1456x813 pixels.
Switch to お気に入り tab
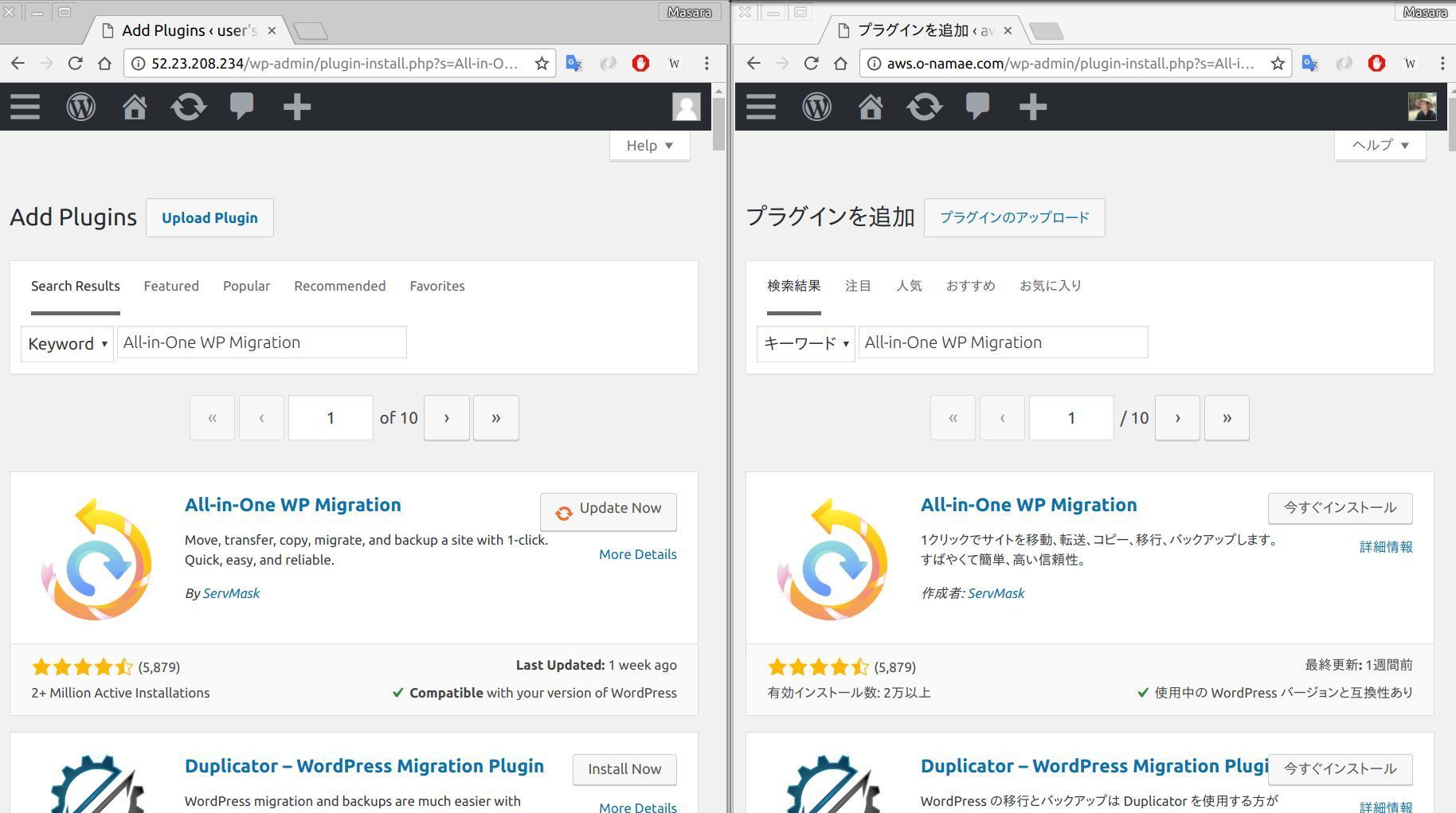point(1051,286)
